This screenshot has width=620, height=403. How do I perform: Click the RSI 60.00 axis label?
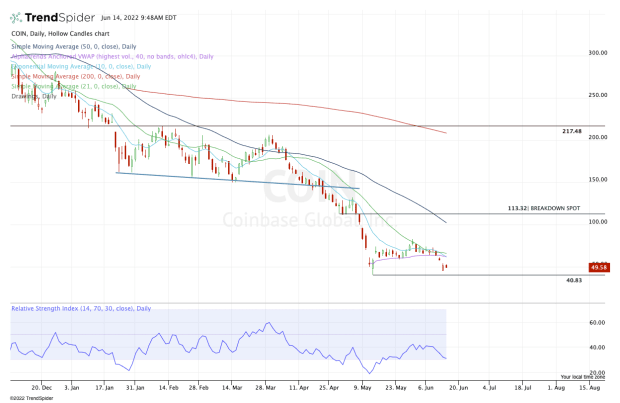(x=599, y=323)
